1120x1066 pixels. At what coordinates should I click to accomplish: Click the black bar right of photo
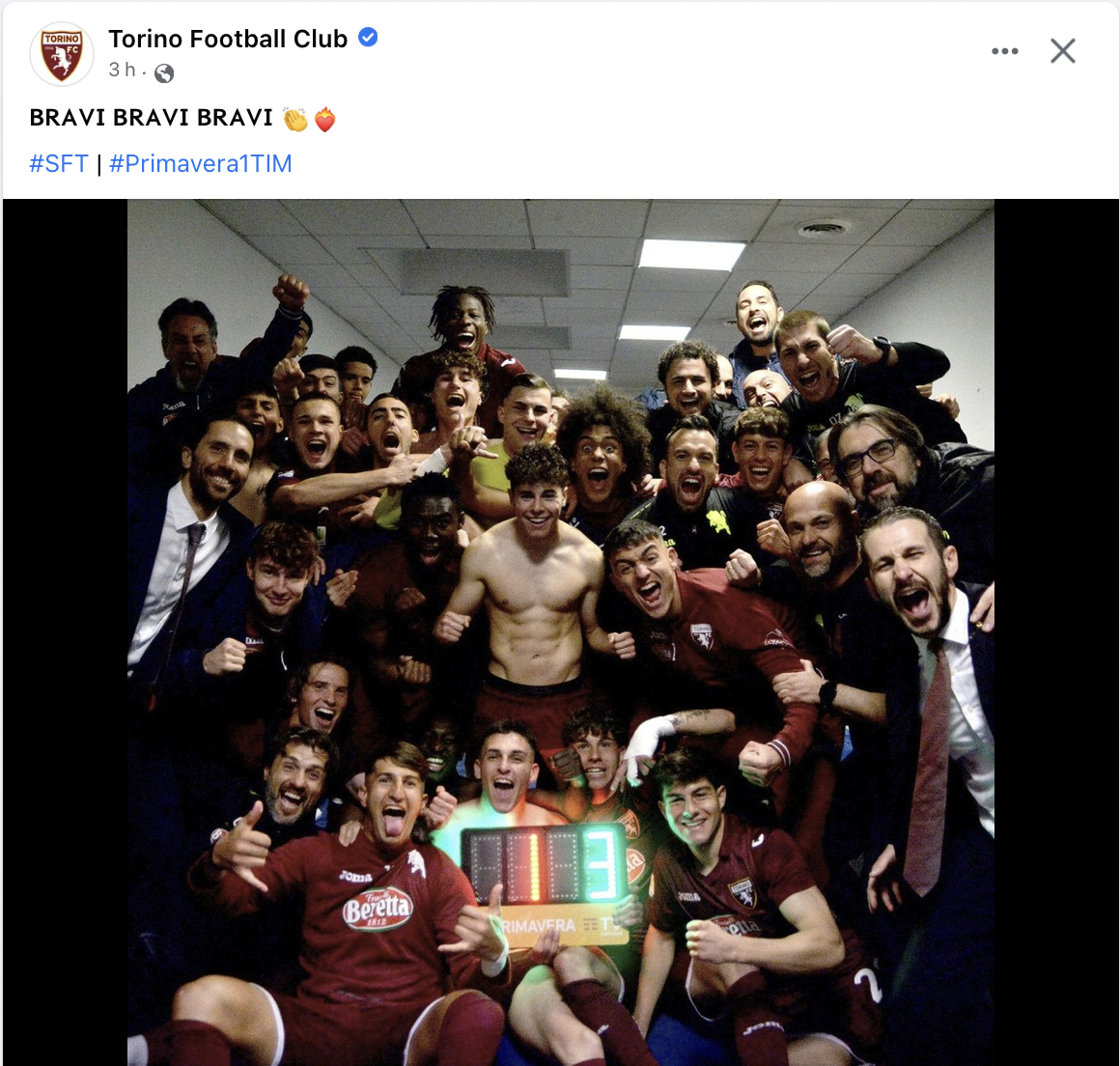[x=1055, y=628]
